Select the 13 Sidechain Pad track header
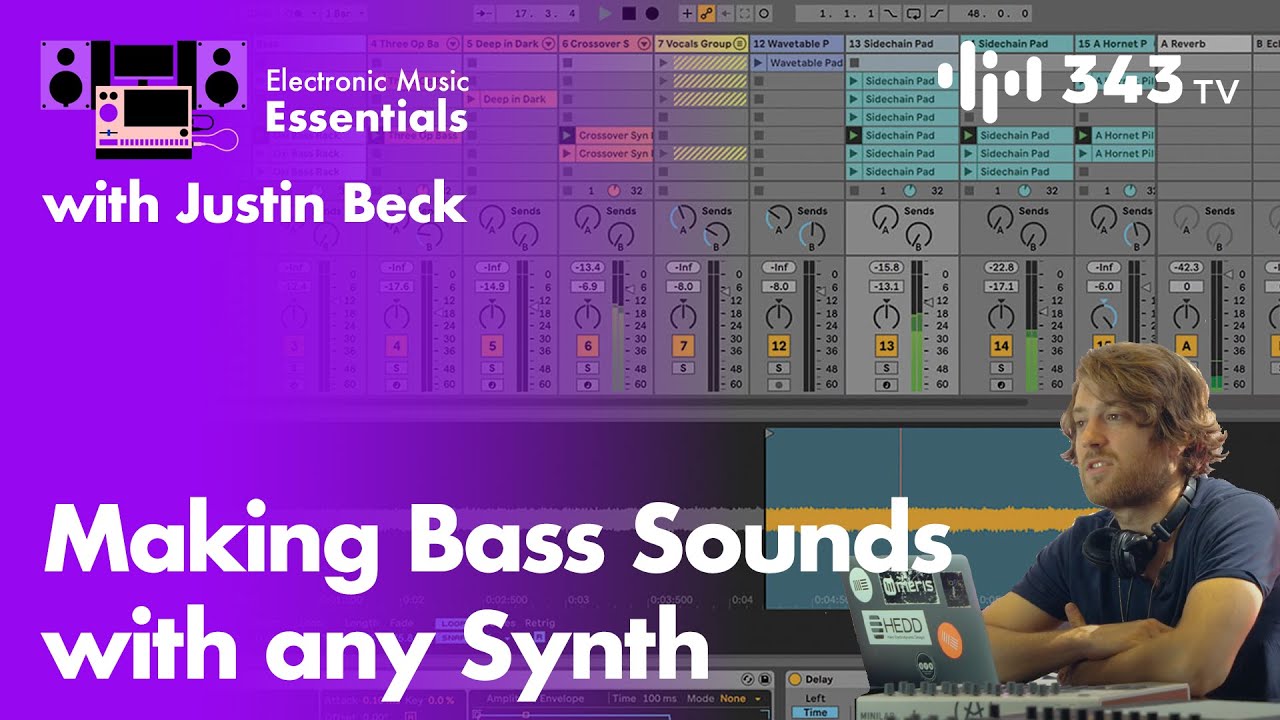 (x=902, y=44)
